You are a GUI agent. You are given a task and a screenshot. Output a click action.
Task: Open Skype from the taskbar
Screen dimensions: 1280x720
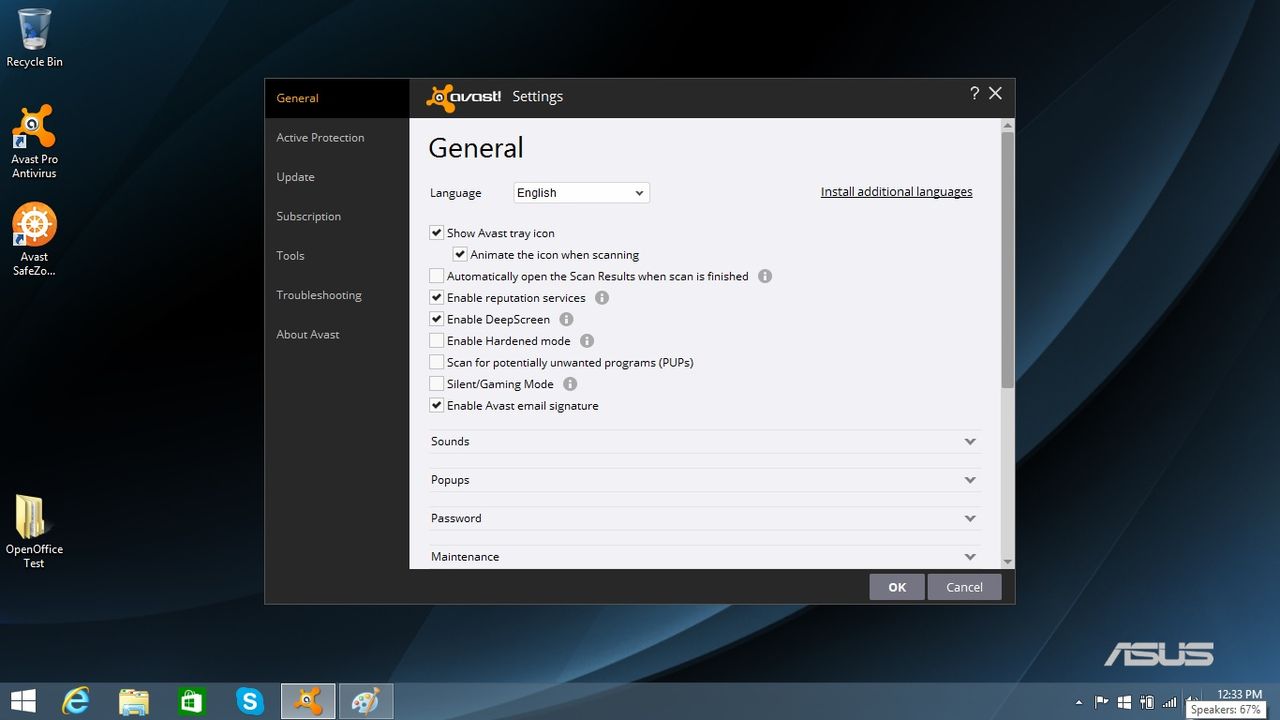pos(250,701)
